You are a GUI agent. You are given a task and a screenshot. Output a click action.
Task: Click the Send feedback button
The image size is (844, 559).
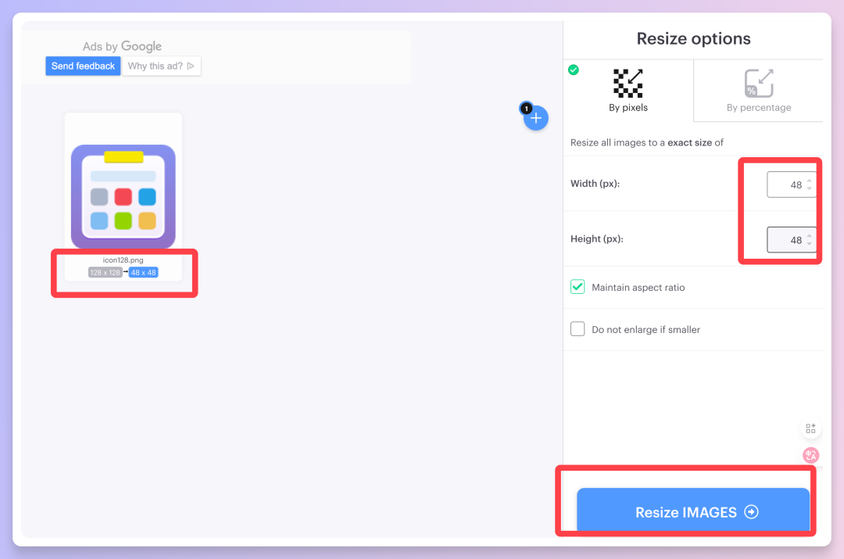83,66
